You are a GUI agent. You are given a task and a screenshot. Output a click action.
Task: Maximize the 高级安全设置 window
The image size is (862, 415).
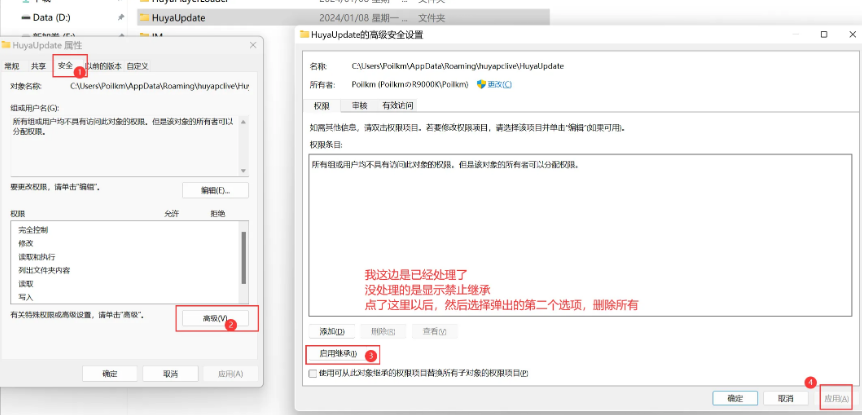823,34
